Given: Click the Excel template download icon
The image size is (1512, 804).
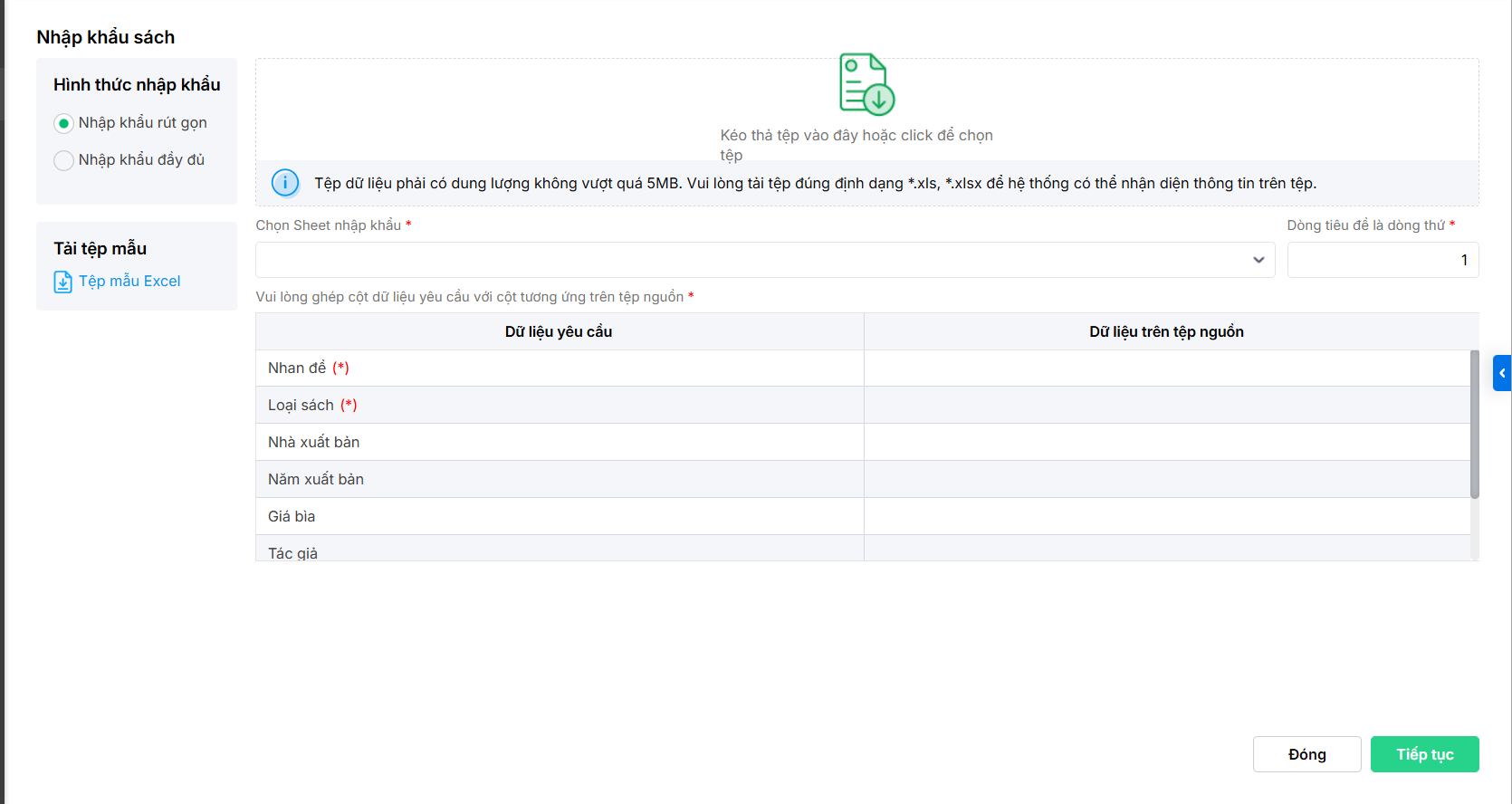Looking at the screenshot, I should 63,282.
